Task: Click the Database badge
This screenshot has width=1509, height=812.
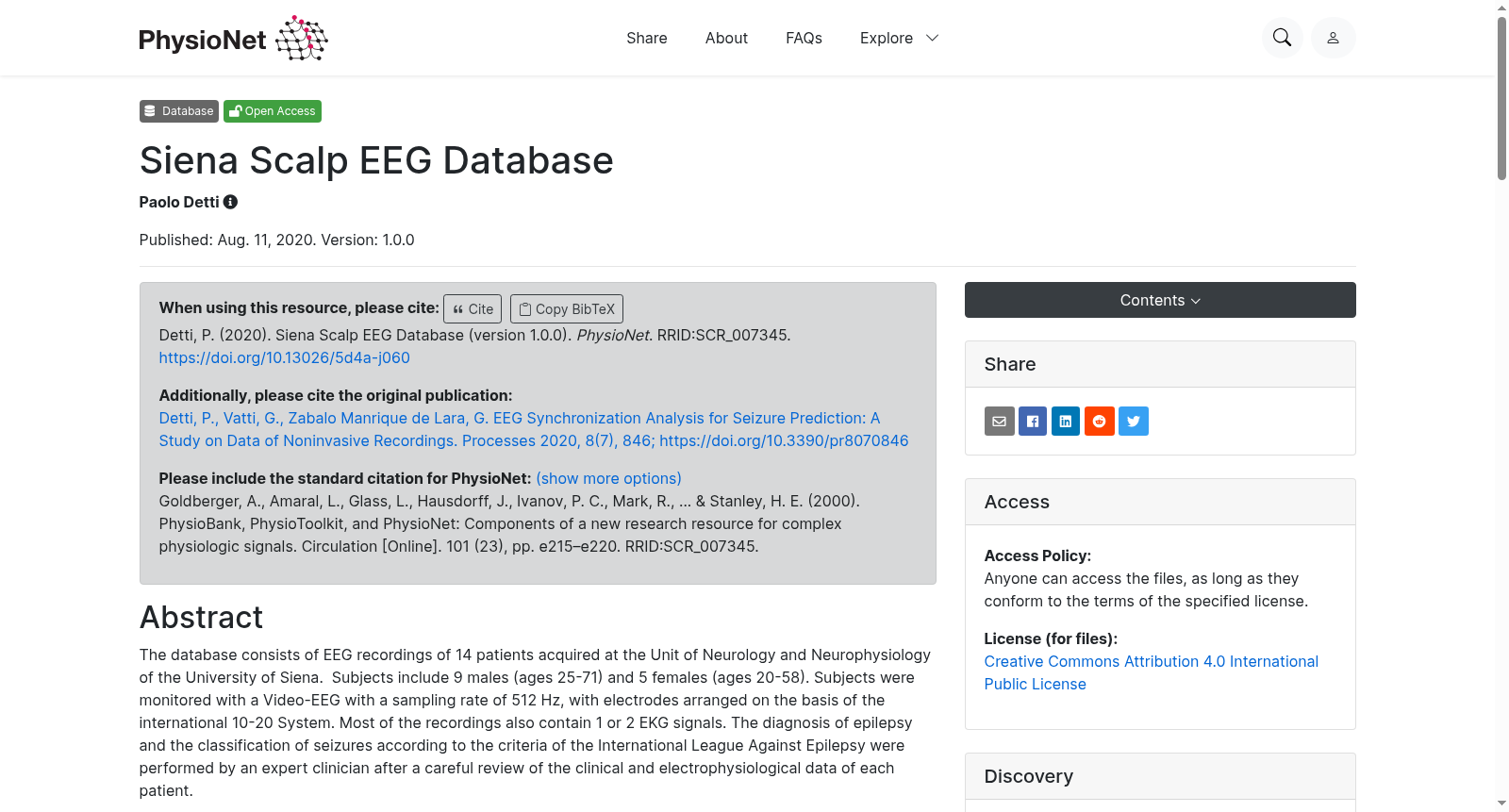Action: [179, 111]
